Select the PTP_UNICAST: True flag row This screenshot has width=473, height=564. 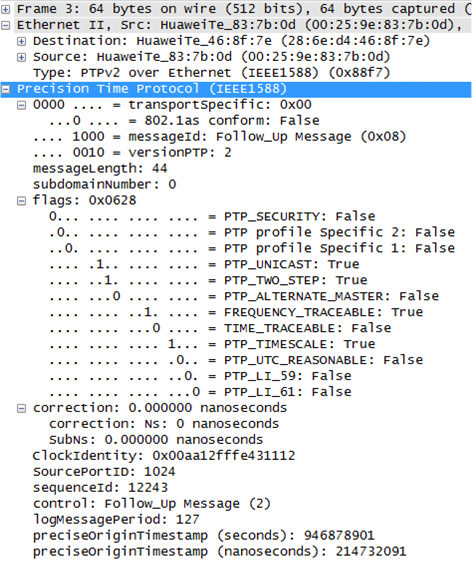[204, 264]
